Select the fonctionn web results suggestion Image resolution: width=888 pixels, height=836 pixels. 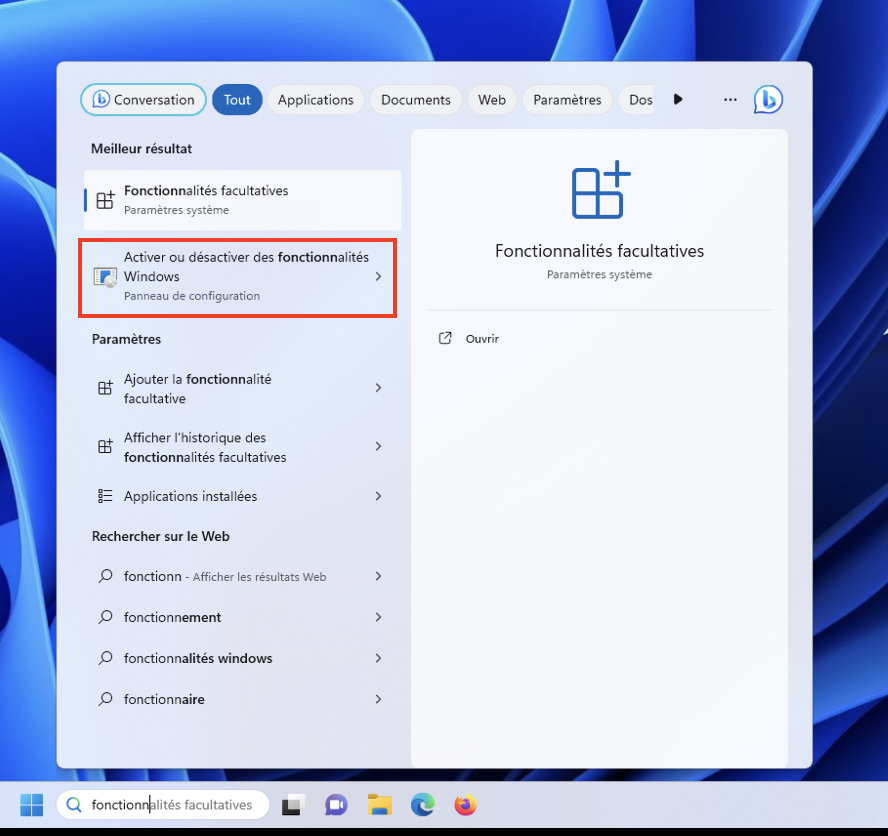242,576
